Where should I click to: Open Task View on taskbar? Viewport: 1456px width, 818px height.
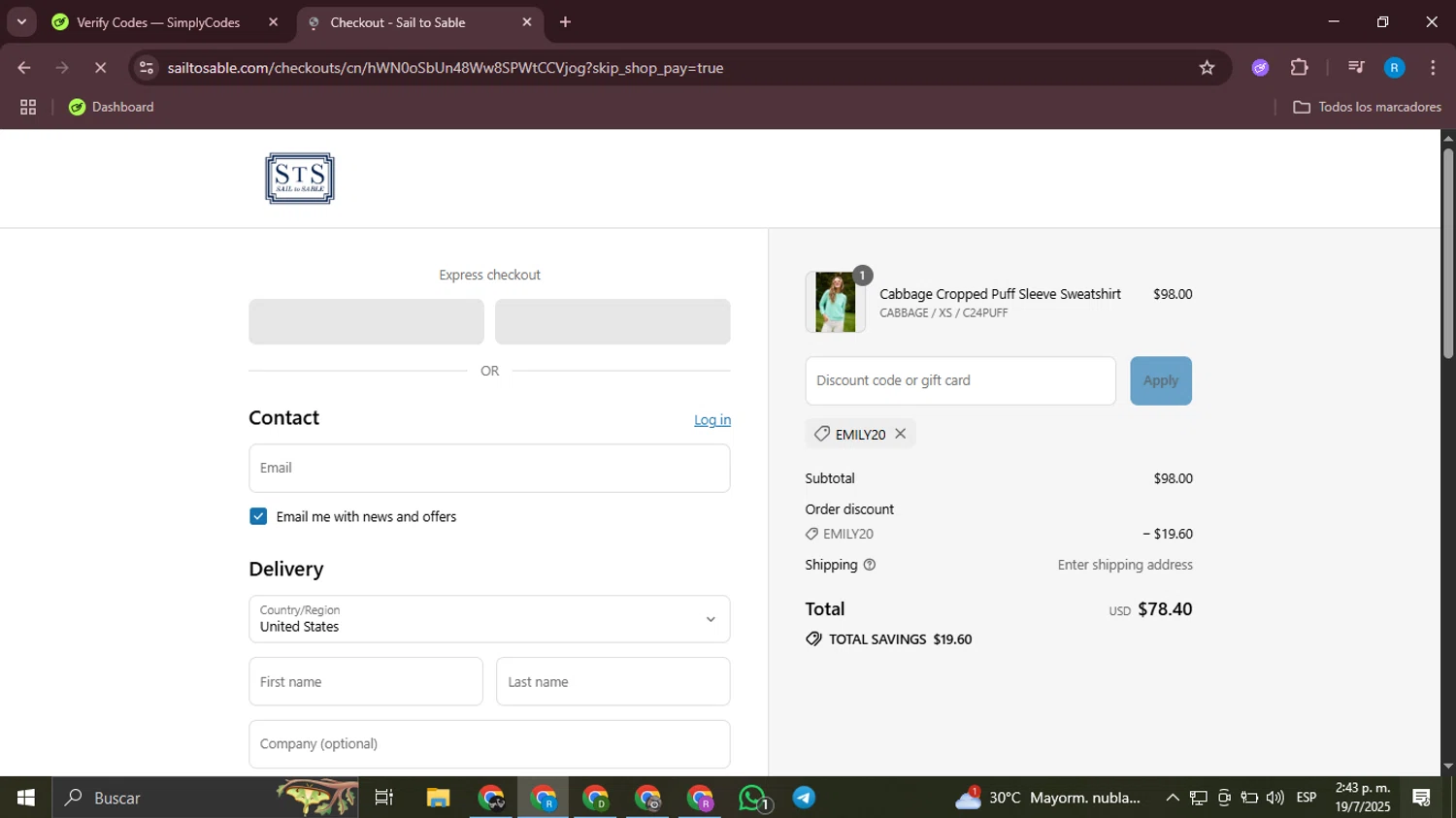(384, 798)
